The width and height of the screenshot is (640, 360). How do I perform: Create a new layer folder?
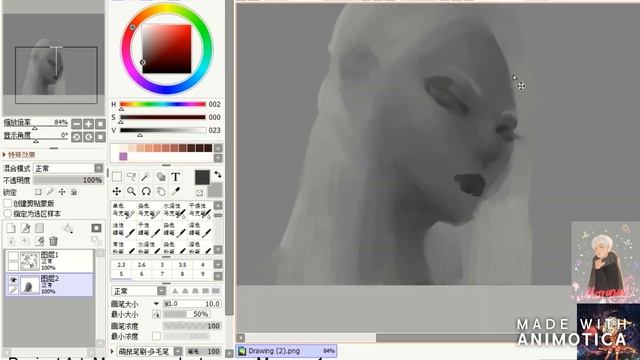[x=39, y=229]
